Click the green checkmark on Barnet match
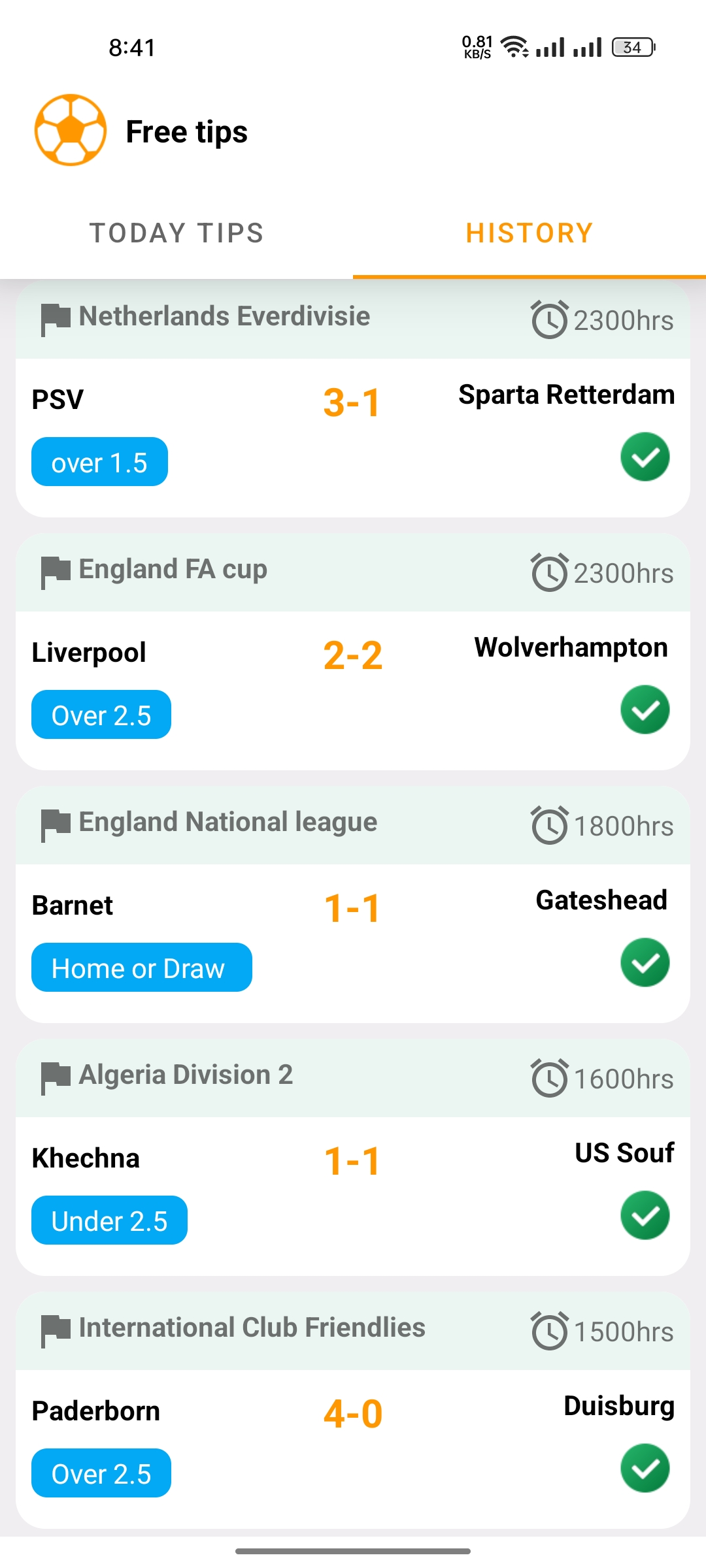Viewport: 706px width, 1568px height. pyautogui.click(x=645, y=962)
